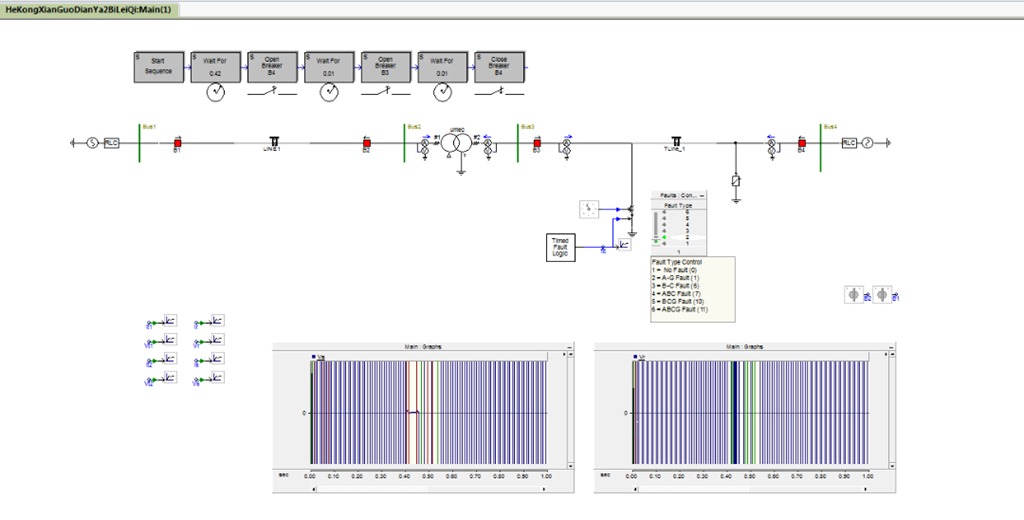Select the Start Sequence block
The image size is (1024, 520).
pos(159,67)
